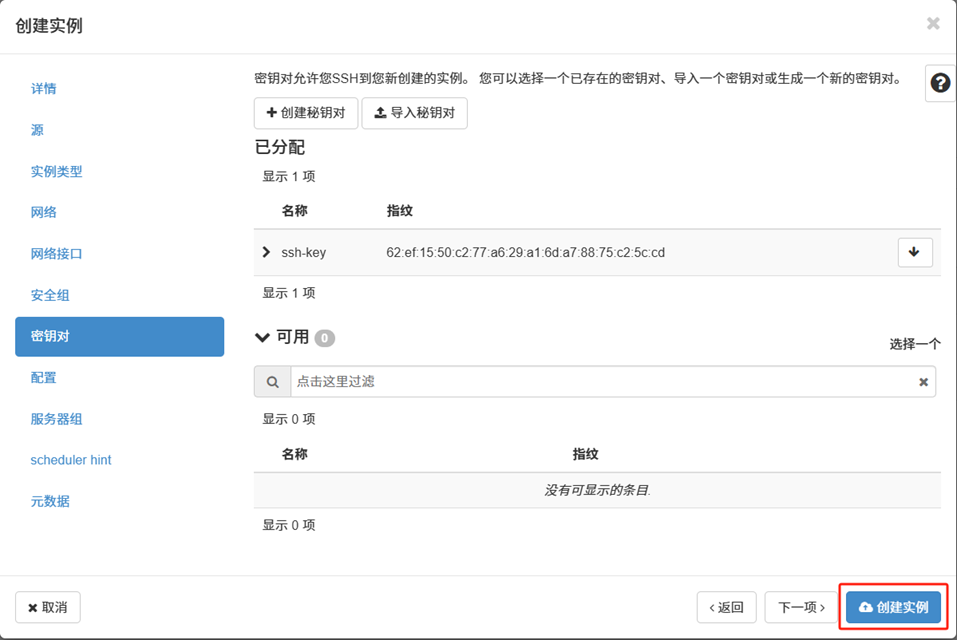Switch to the 元数据 step
The width and height of the screenshot is (957, 640).
(x=50, y=502)
